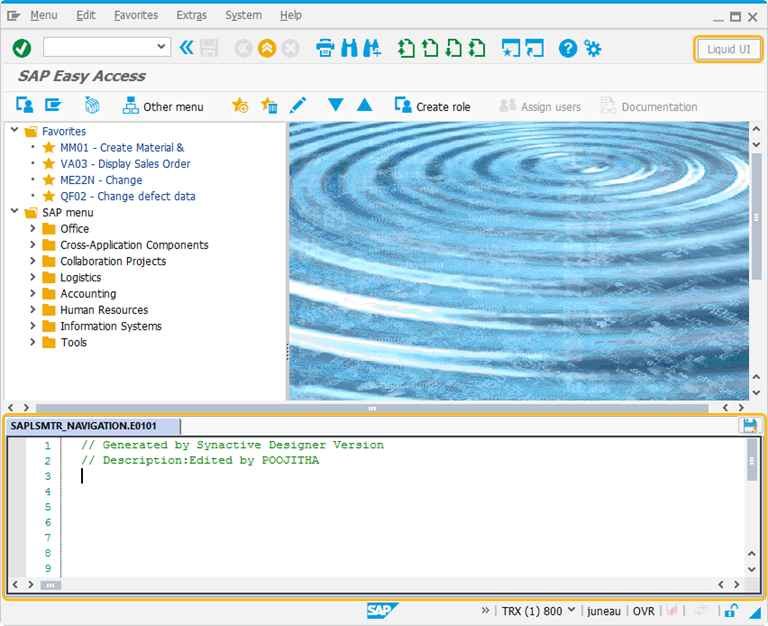
Task: Expand the Cross-Application Components folder
Action: (x=32, y=244)
